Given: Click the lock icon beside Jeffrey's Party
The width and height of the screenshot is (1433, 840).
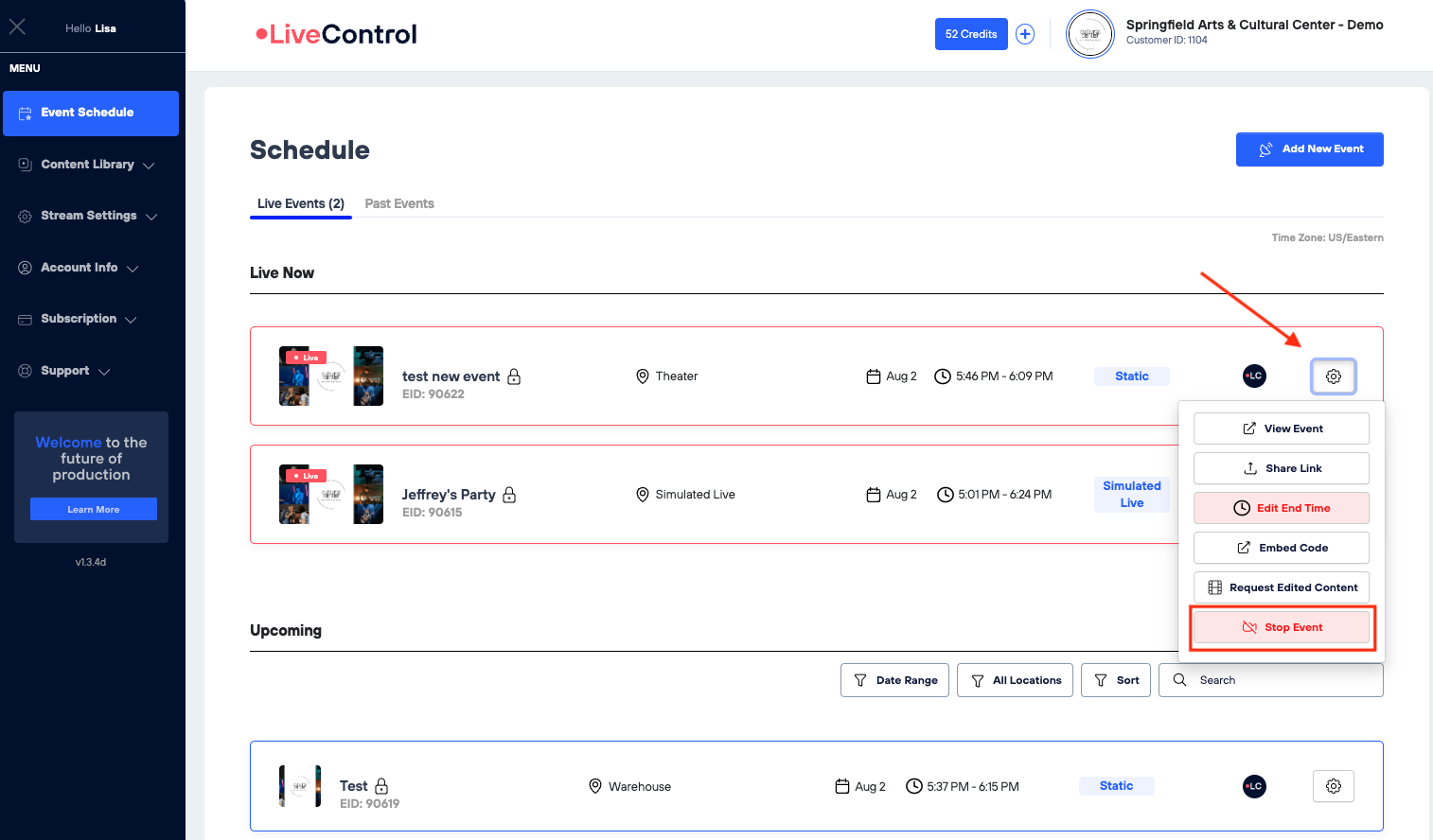Looking at the screenshot, I should click(509, 495).
